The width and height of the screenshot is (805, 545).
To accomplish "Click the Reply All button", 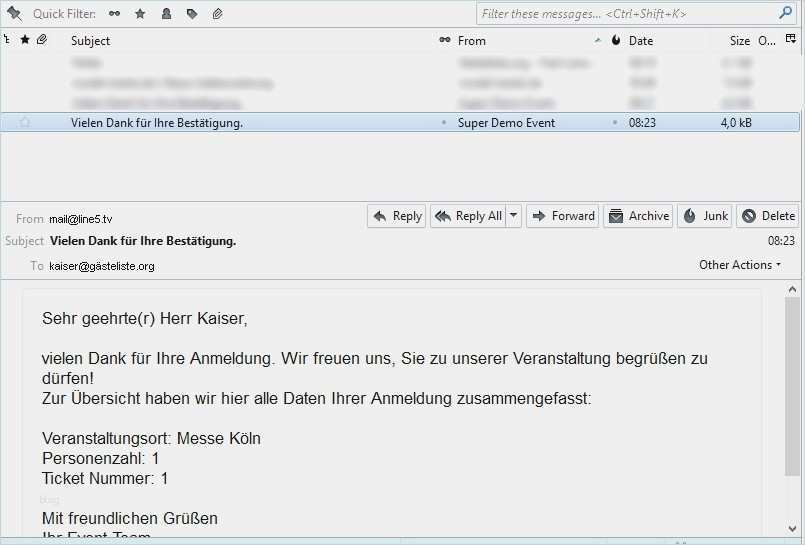I will point(468,216).
